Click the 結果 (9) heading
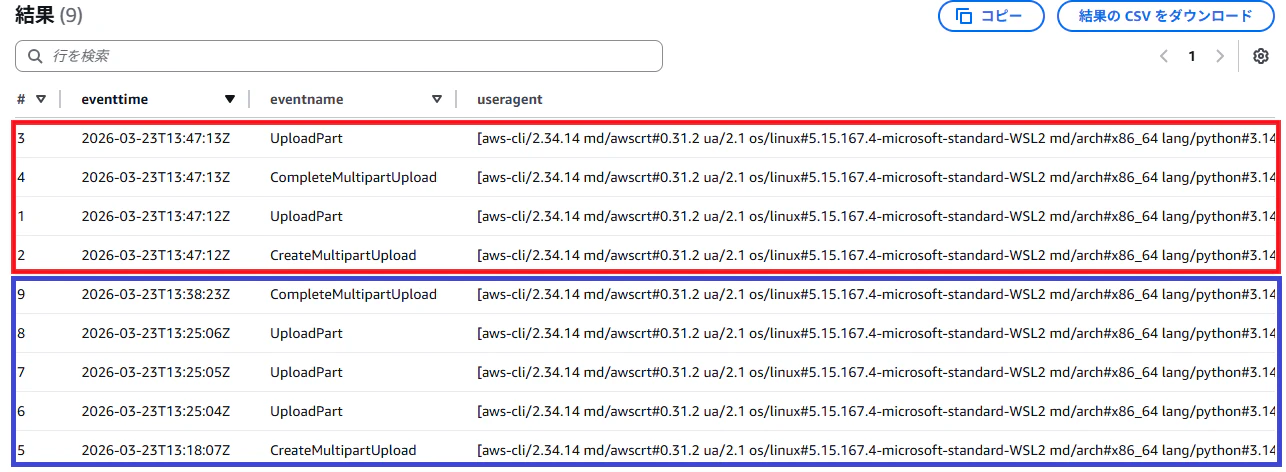Viewport: 1286px width, 472px height. 49,15
